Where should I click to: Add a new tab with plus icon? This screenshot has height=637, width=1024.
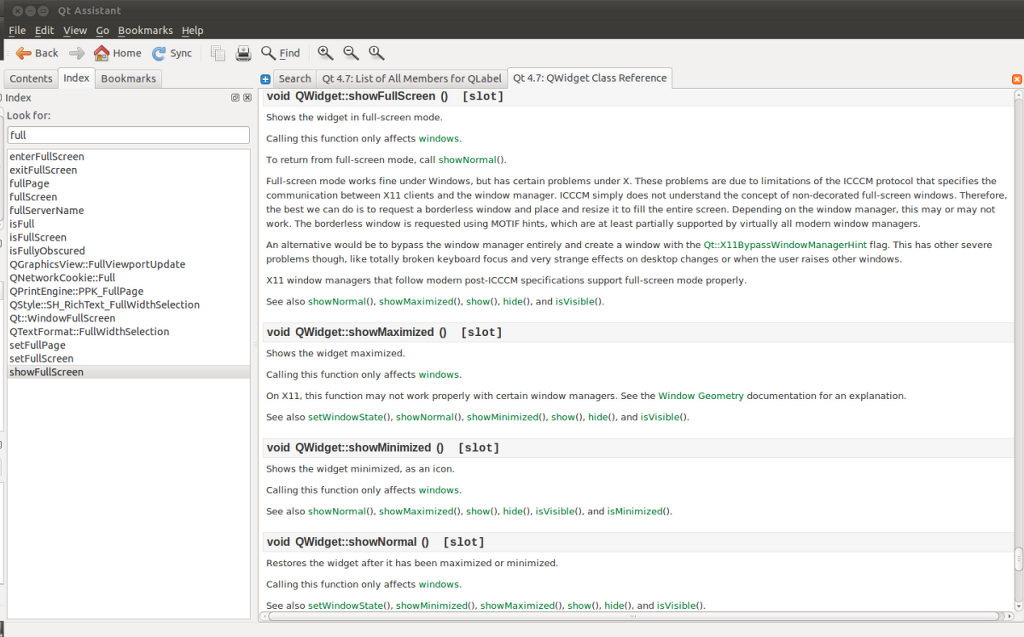265,79
